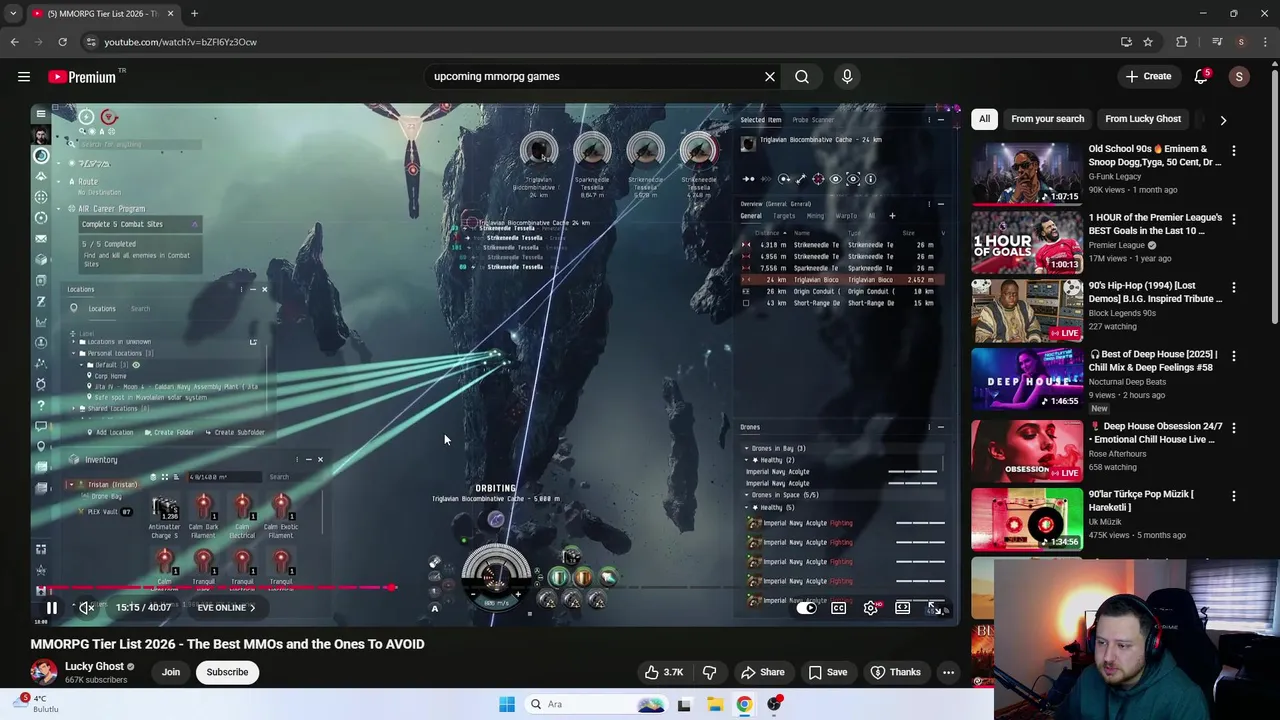Toggle the autoplay switch

click(807, 608)
